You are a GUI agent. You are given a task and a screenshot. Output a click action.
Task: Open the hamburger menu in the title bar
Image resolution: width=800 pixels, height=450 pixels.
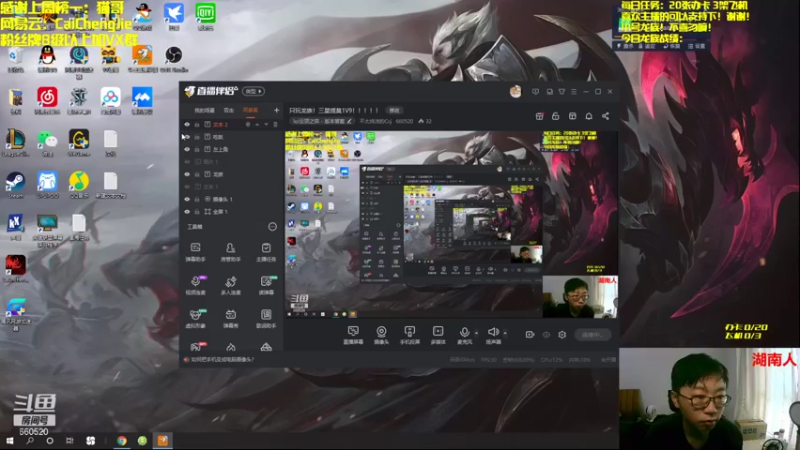click(574, 92)
